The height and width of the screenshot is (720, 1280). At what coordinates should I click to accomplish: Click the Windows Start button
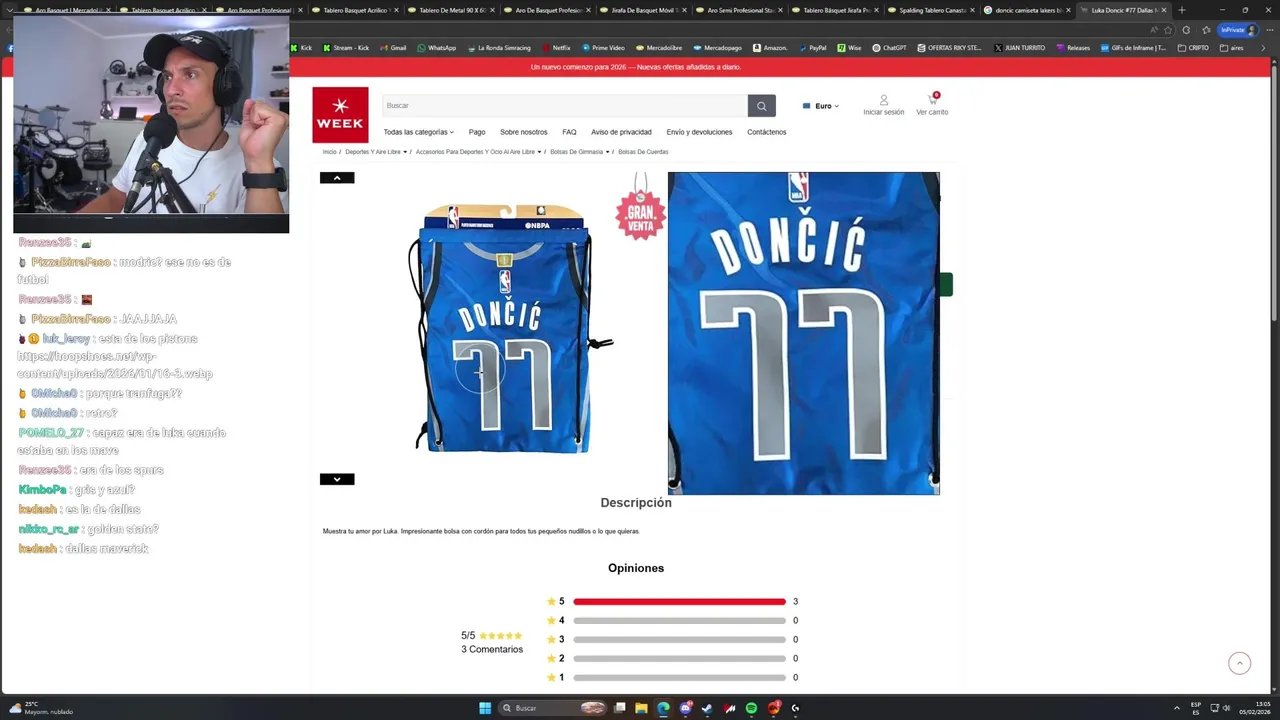485,708
